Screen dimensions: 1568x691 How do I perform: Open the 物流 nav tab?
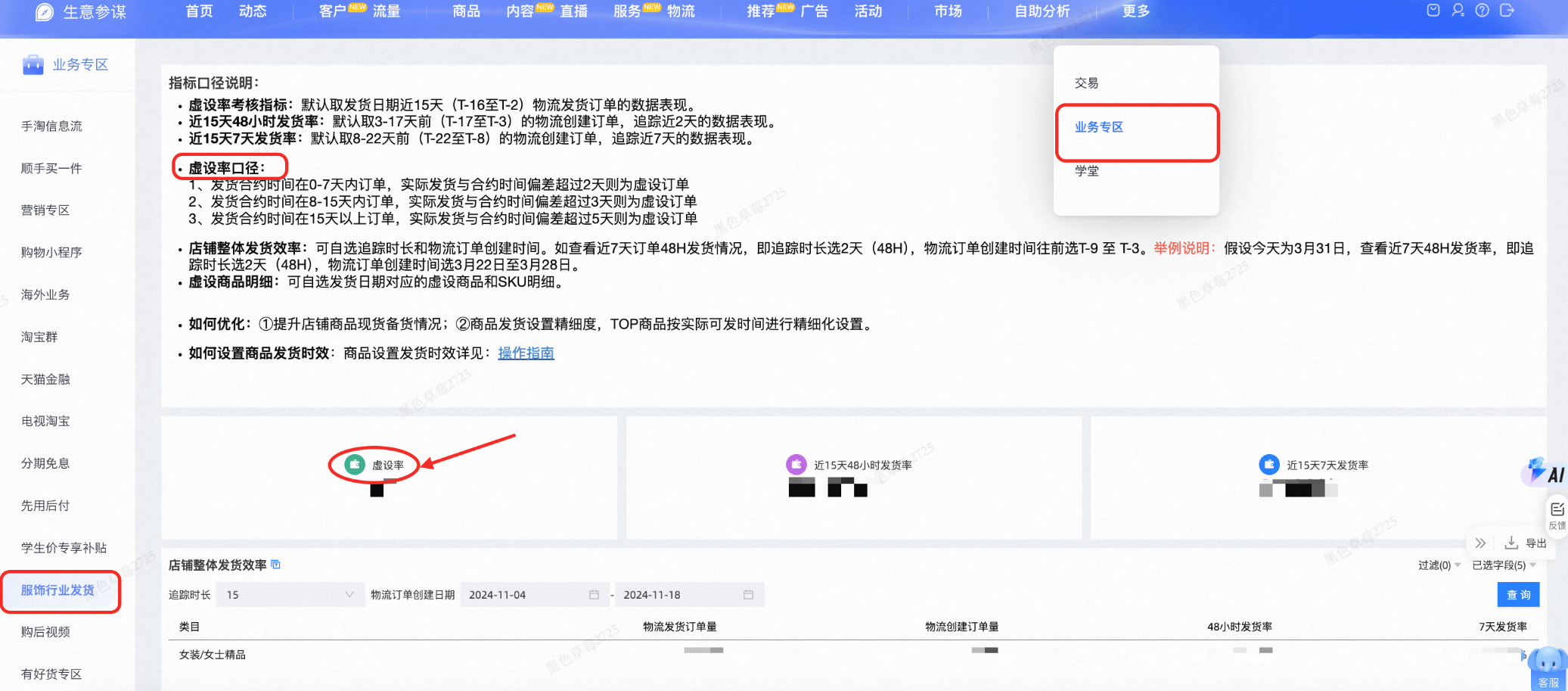[x=681, y=11]
